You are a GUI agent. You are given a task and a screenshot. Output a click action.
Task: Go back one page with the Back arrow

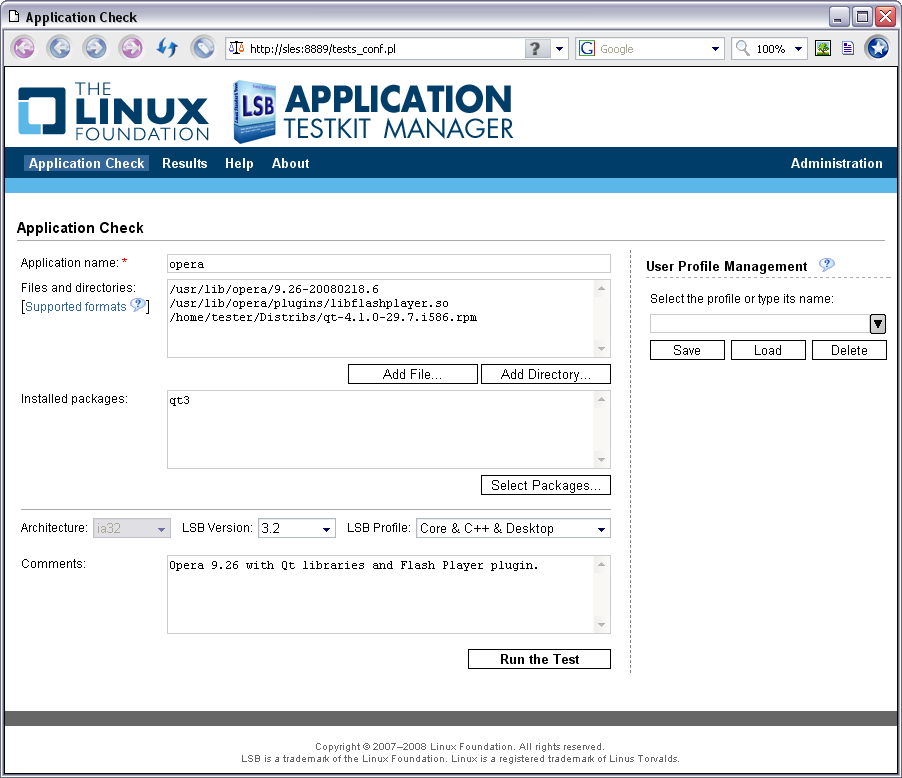coord(59,48)
